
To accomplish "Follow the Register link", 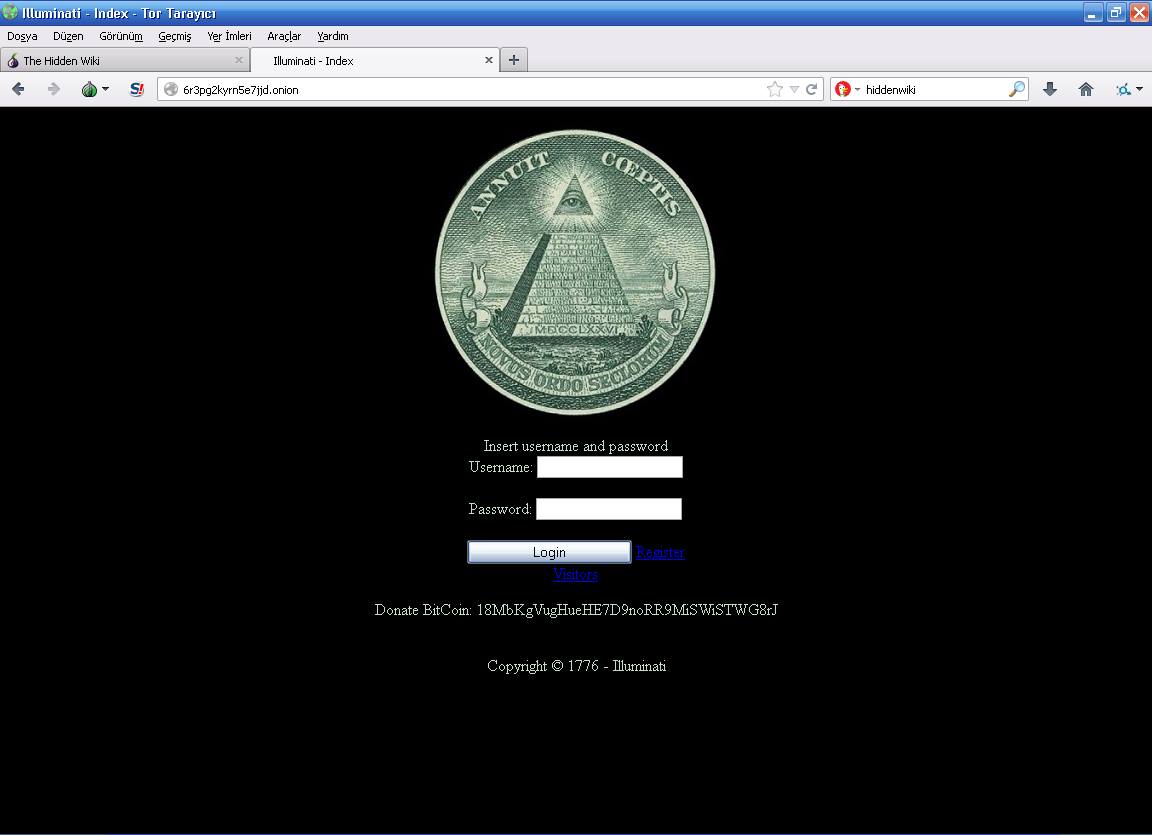I will (x=660, y=552).
